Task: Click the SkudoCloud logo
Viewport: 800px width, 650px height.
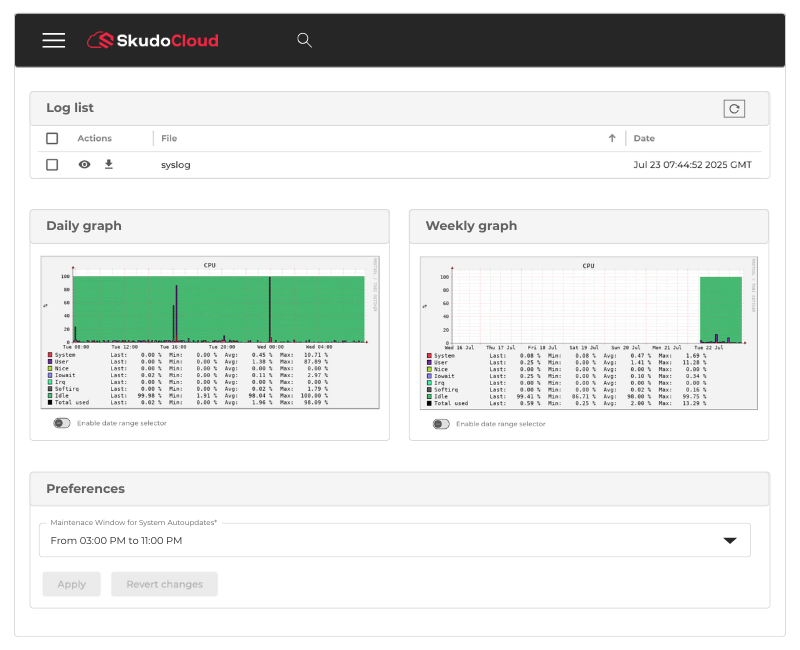Action: tap(153, 40)
